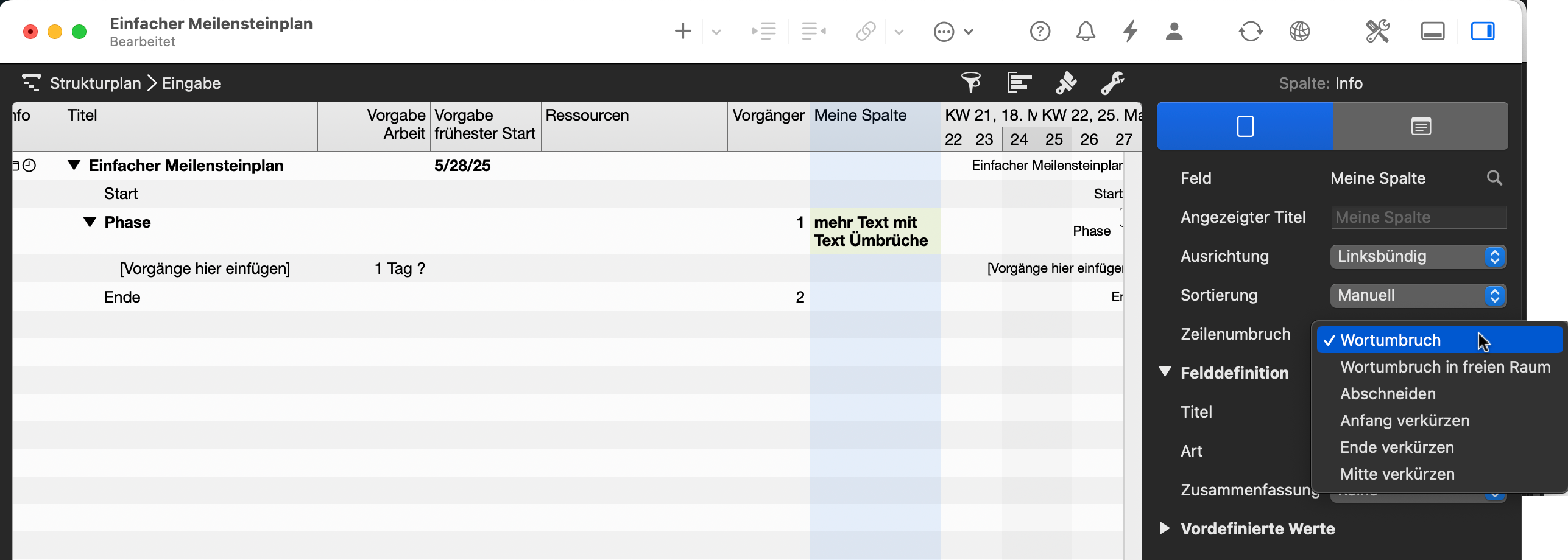Select Anfang verkürzen menu option
This screenshot has height=560, width=1568.
point(1439,421)
